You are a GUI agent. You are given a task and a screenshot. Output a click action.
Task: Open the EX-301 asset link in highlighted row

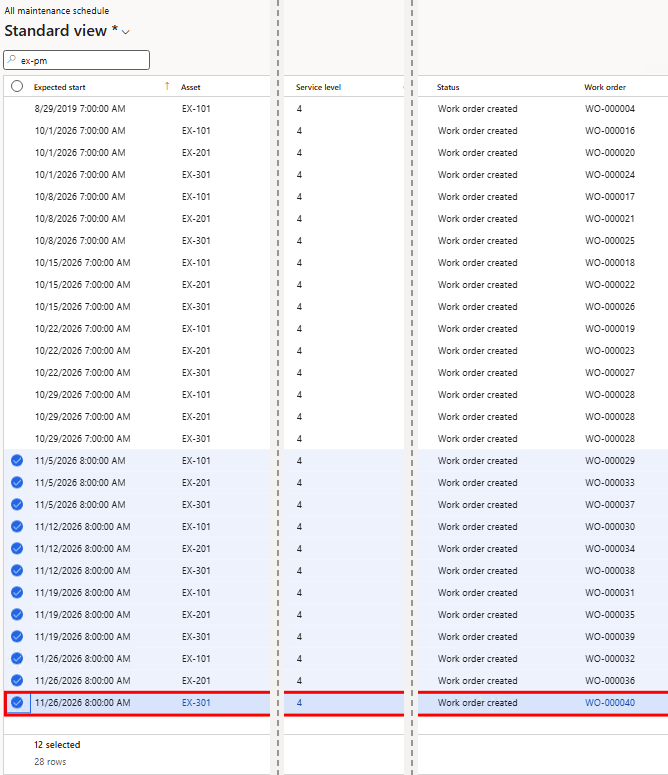(x=196, y=703)
